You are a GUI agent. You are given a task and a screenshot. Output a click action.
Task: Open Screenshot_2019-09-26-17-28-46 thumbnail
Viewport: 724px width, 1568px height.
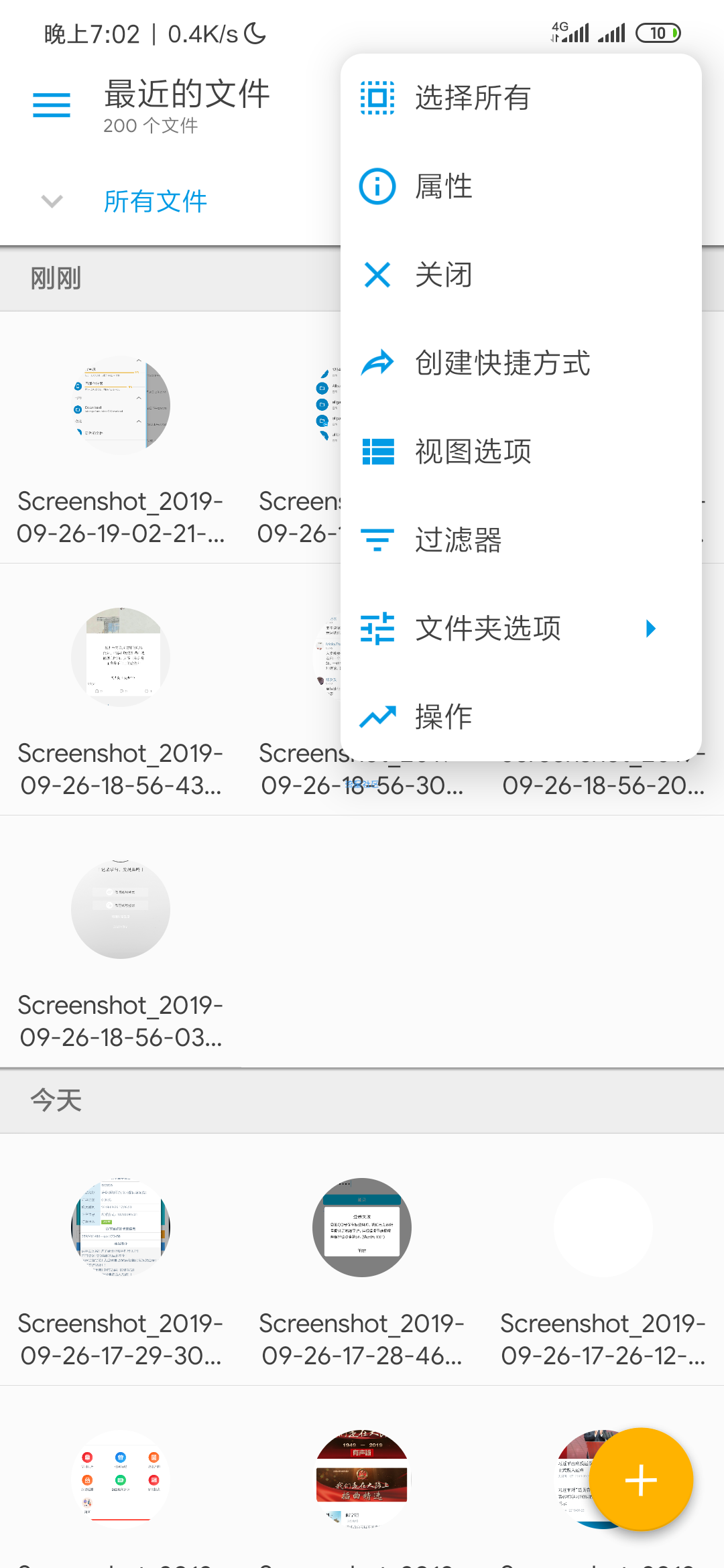pyautogui.click(x=362, y=1228)
